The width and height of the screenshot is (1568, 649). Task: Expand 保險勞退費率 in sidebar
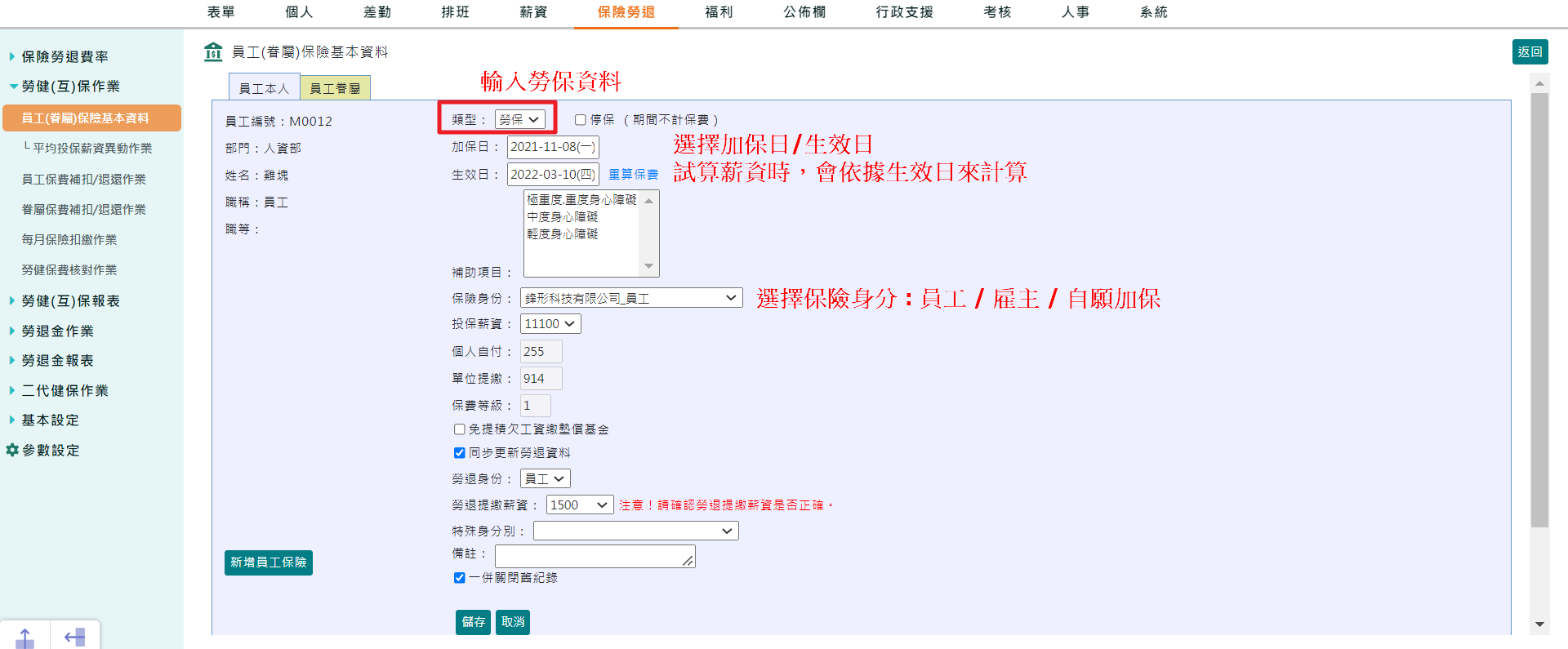(65, 56)
